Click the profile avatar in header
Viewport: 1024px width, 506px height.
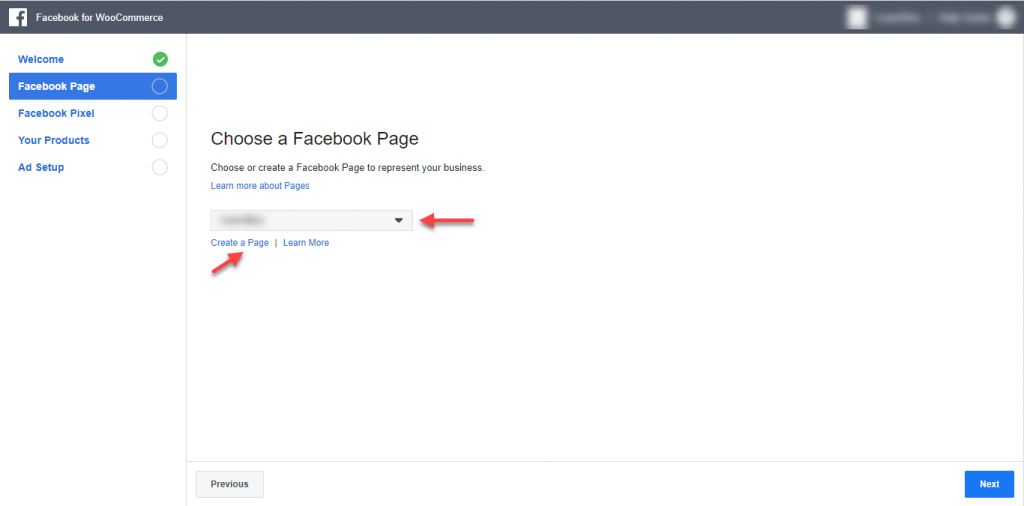[x=1004, y=18]
